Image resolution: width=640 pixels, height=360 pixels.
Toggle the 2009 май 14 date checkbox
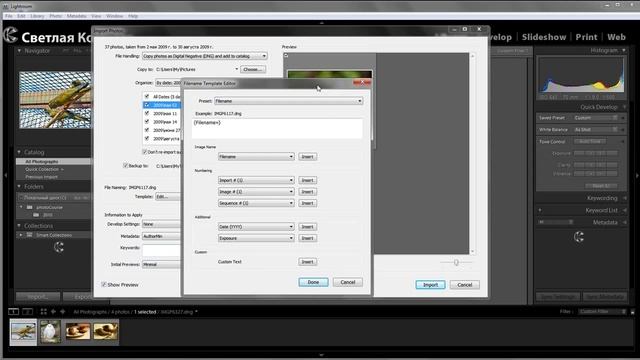pyautogui.click(x=147, y=122)
